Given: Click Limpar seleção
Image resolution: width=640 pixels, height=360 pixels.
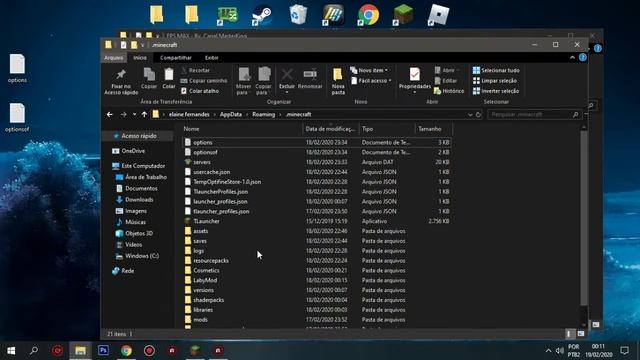Looking at the screenshot, I should pos(495,81).
